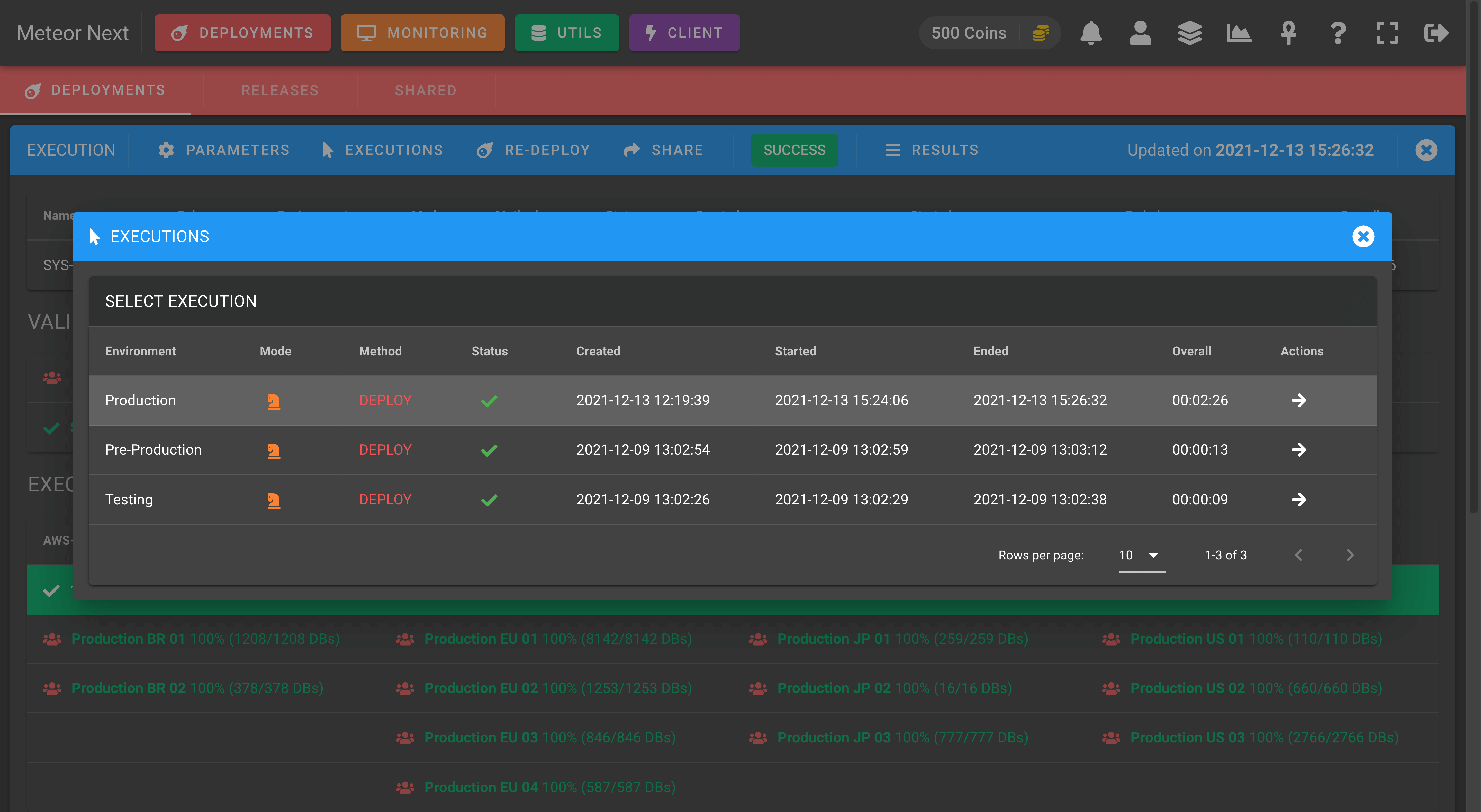Click the group icon beside Production US 01

[x=1111, y=639]
